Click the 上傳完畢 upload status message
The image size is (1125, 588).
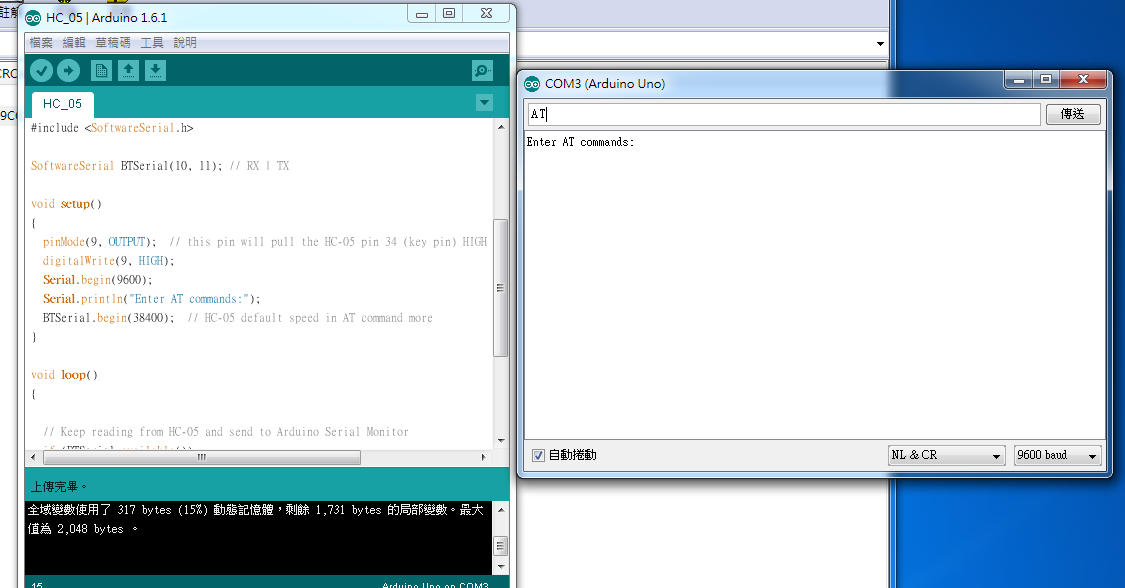pos(58,487)
